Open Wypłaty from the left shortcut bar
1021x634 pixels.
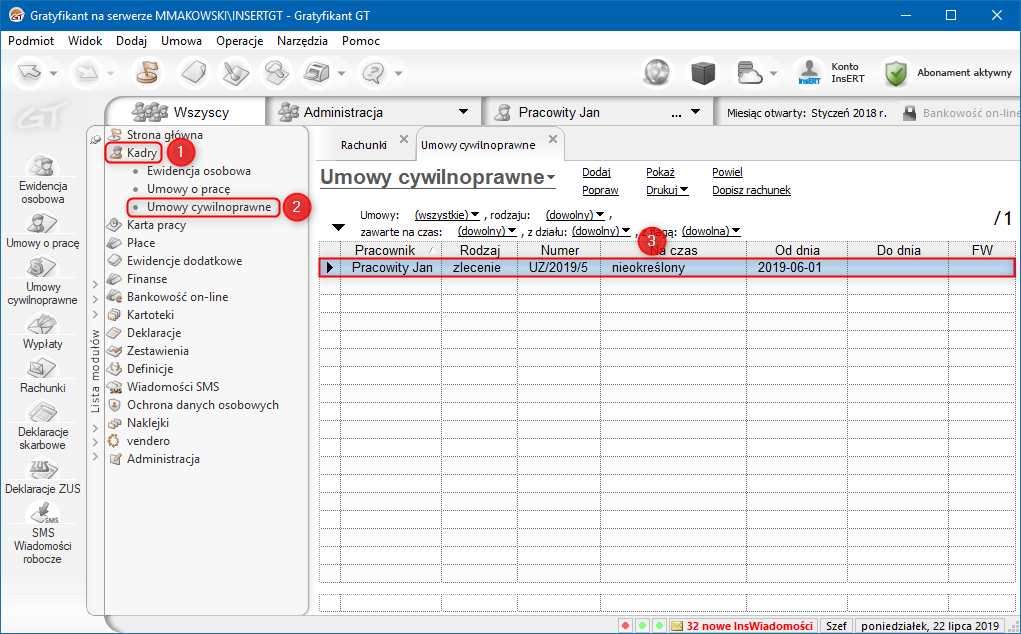click(x=42, y=326)
